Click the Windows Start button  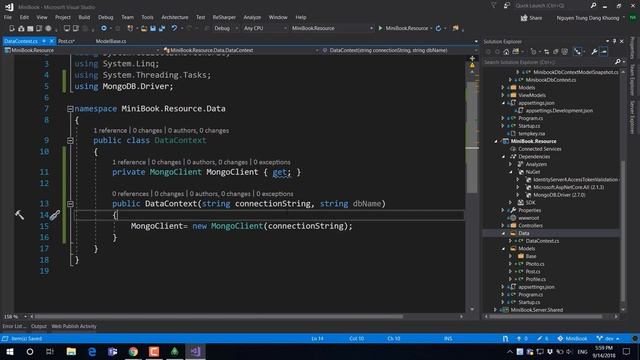tap(9, 351)
